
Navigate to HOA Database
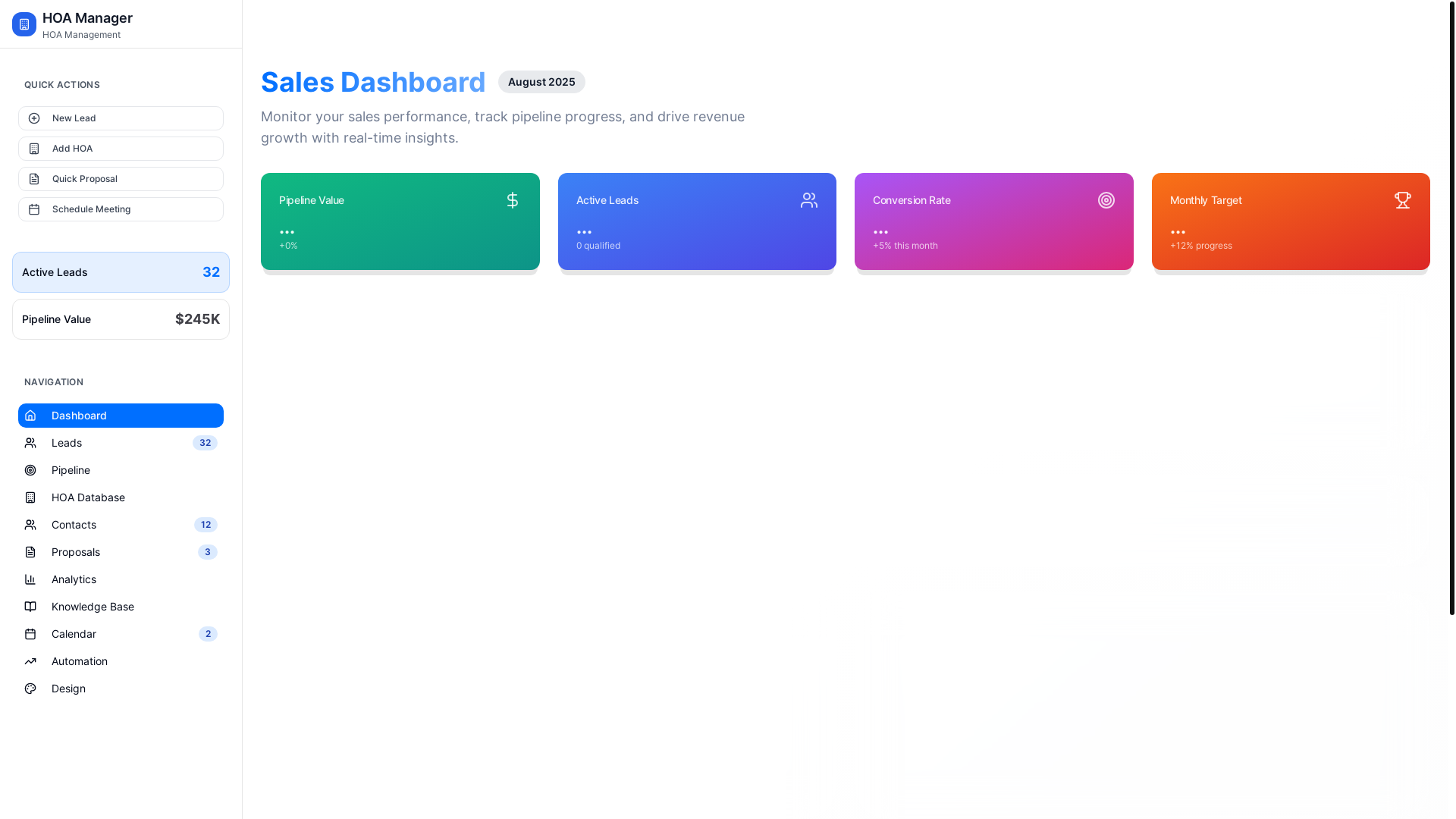[121, 497]
